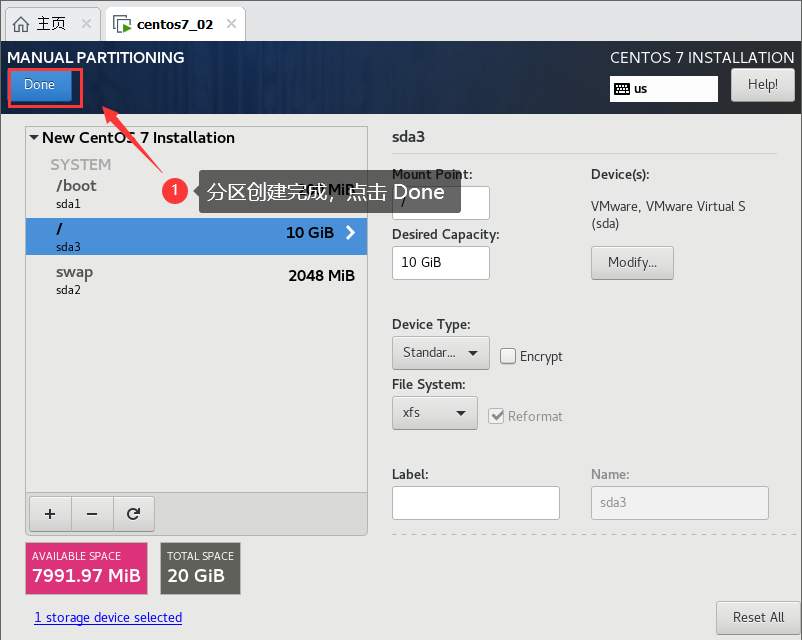802x640 pixels.
Task: Click the 2048 MiB swap size
Action: pyautogui.click(x=321, y=276)
